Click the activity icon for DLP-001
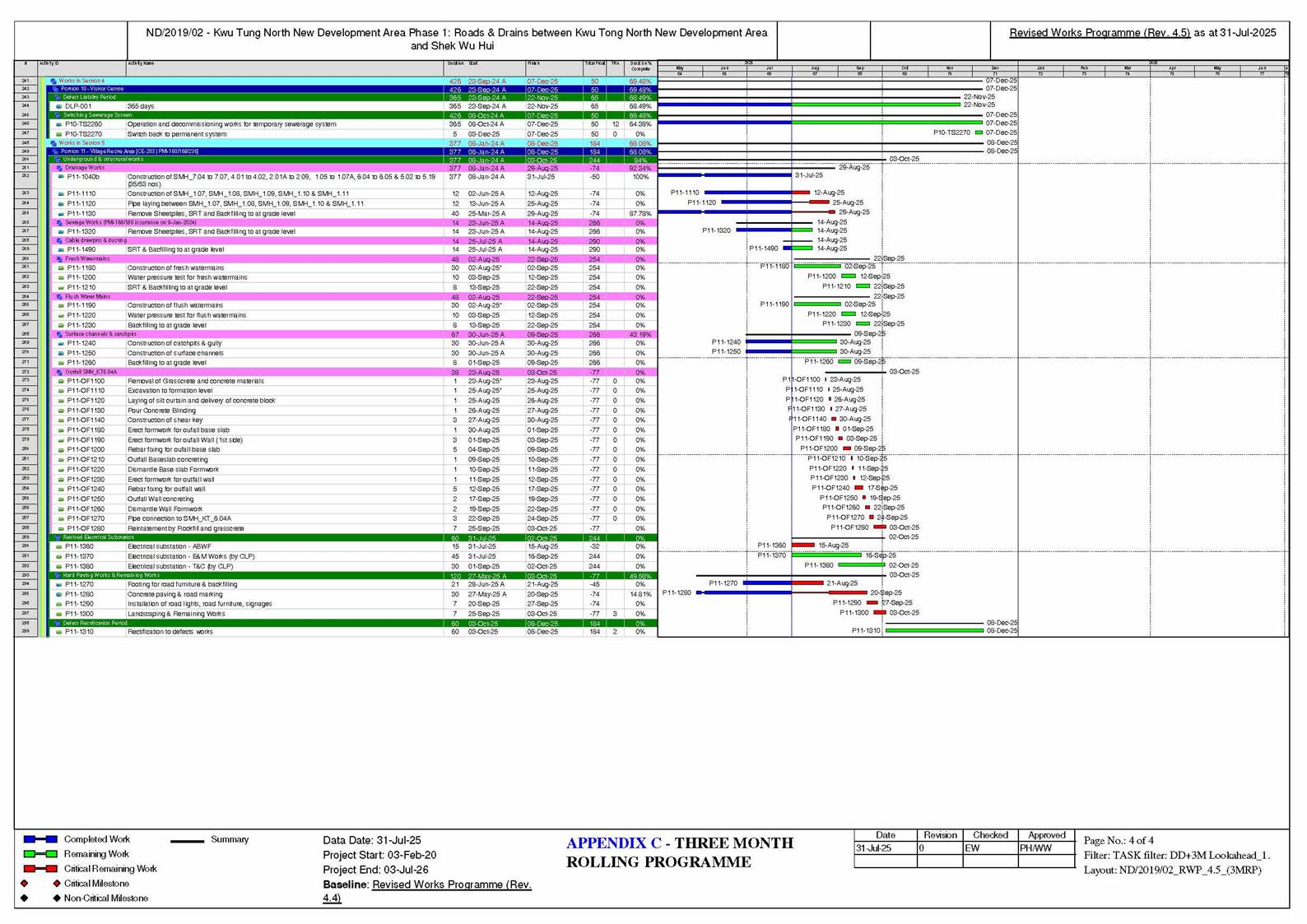Viewport: 1307px width, 924px height. point(58,106)
